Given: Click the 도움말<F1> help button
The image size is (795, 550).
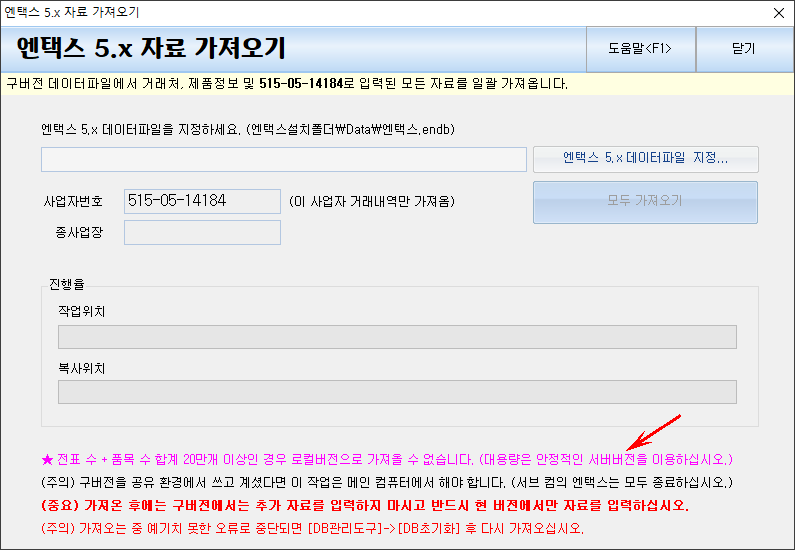Looking at the screenshot, I should click(640, 48).
